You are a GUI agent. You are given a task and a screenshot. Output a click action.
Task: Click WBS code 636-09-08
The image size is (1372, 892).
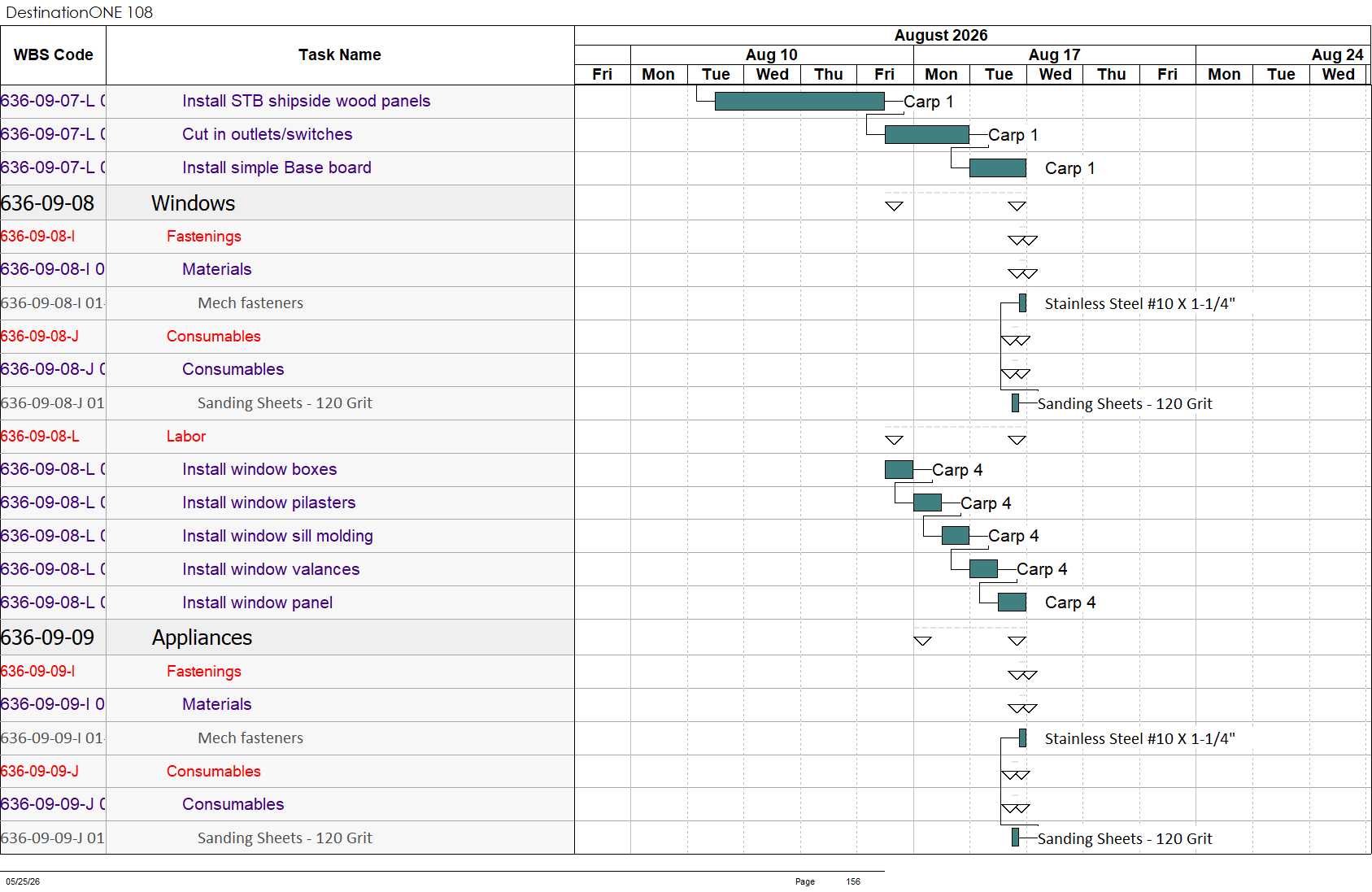(x=48, y=203)
